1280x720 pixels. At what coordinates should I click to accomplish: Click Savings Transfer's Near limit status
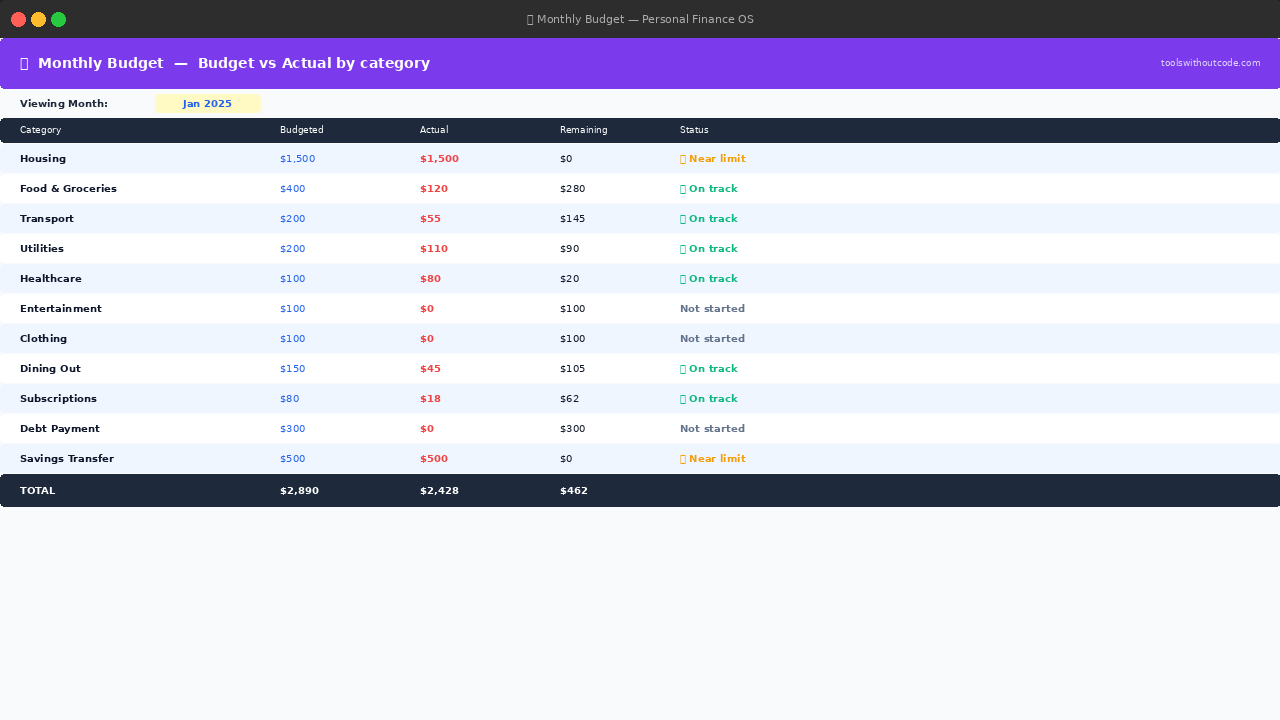coord(713,459)
